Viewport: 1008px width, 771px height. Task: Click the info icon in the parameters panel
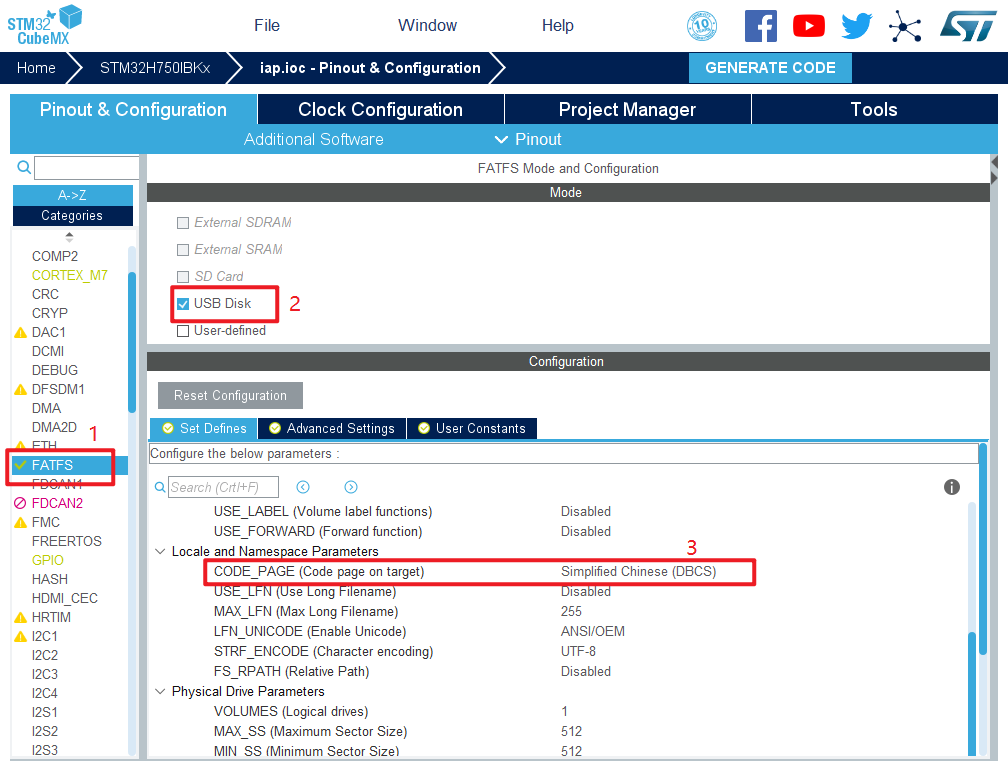[x=952, y=487]
